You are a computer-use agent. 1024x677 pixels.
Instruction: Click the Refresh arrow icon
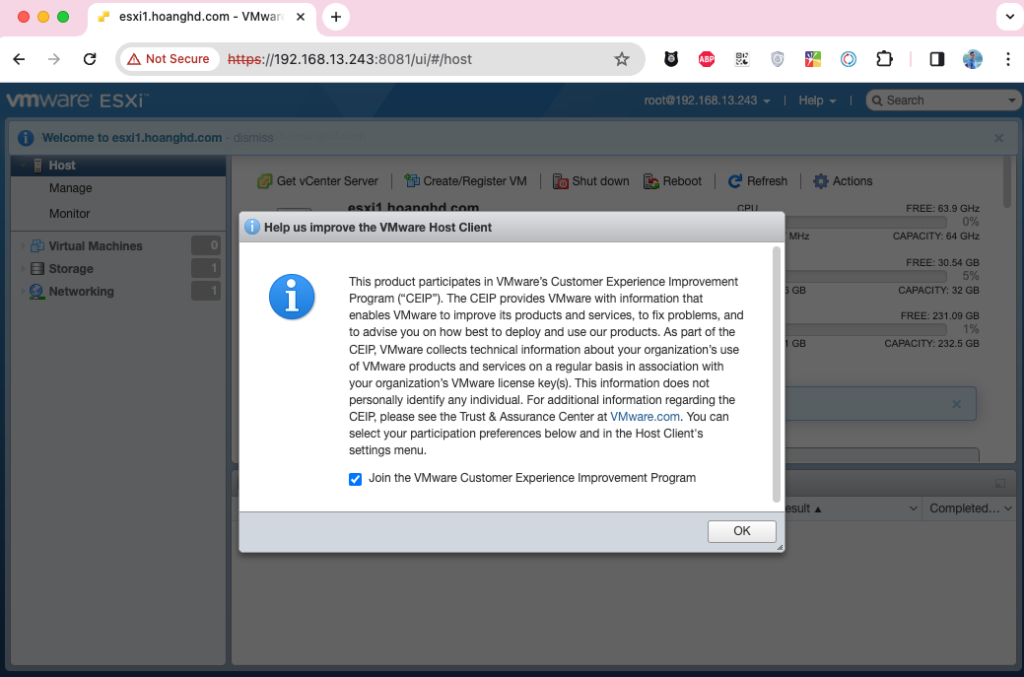[735, 181]
